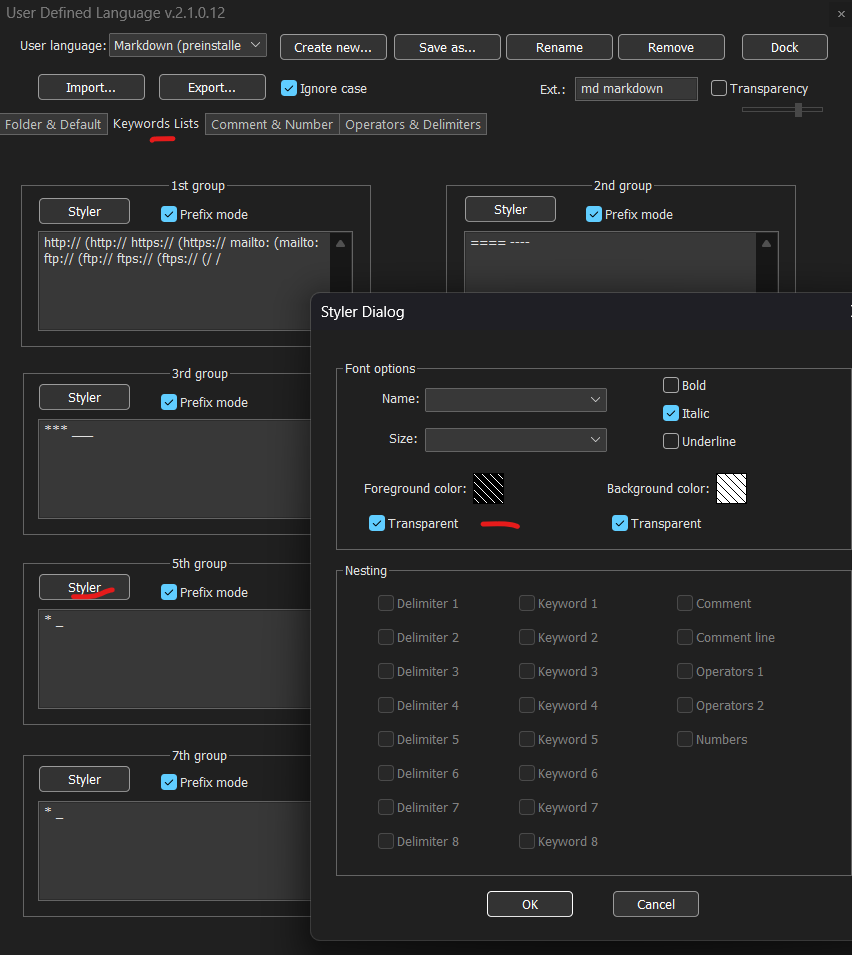The height and width of the screenshot is (955, 852).
Task: Switch to the Operators & Delimiters tab
Action: [412, 124]
